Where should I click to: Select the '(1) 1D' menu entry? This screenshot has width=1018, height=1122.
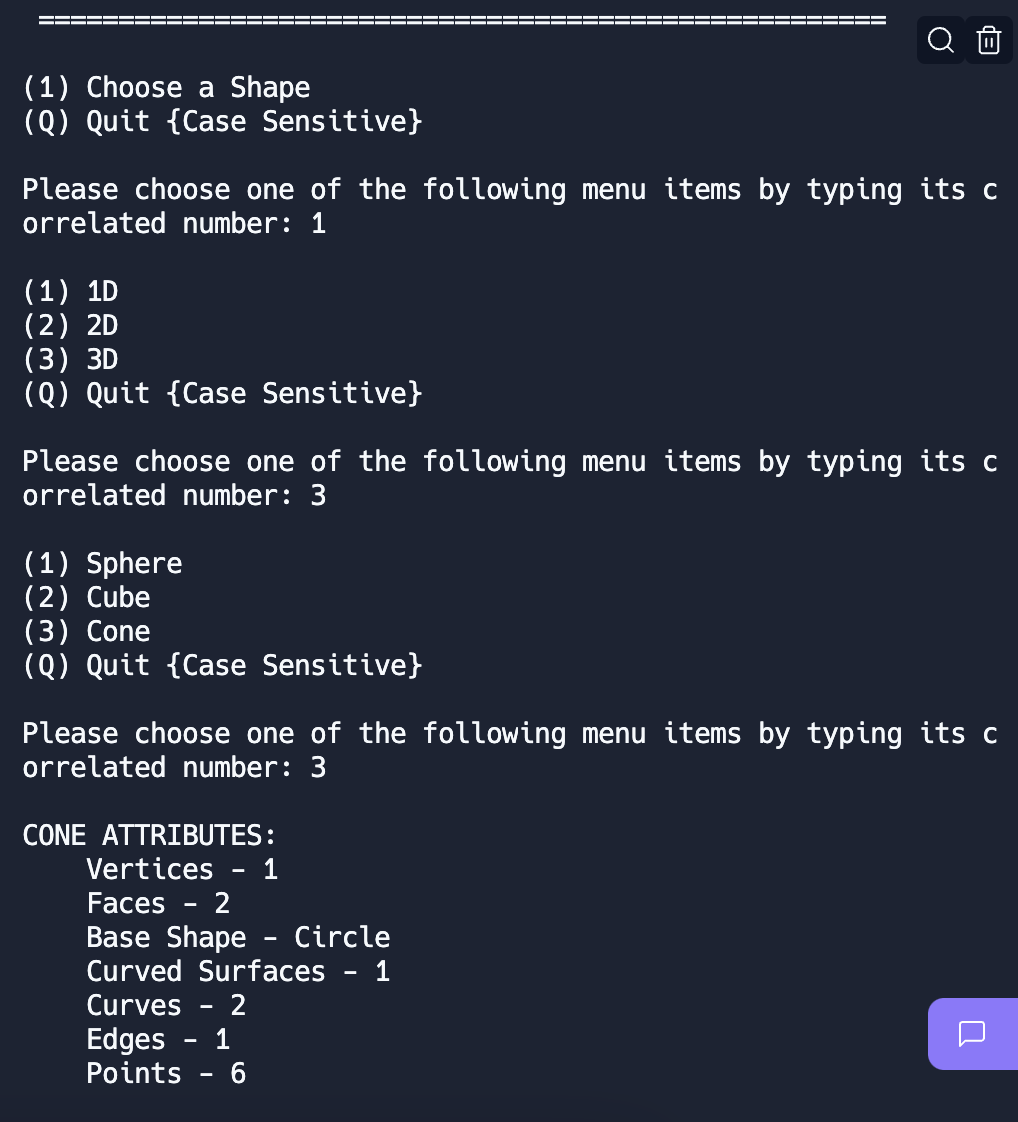(x=70, y=291)
